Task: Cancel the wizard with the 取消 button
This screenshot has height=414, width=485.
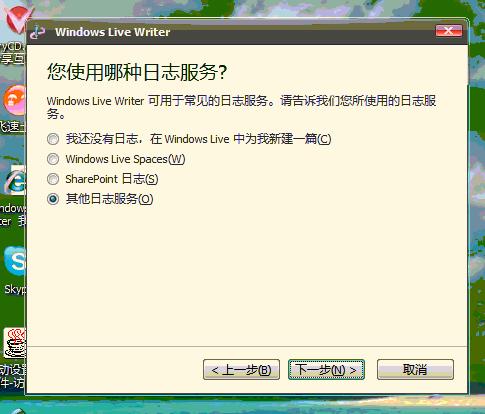Action: (x=415, y=370)
